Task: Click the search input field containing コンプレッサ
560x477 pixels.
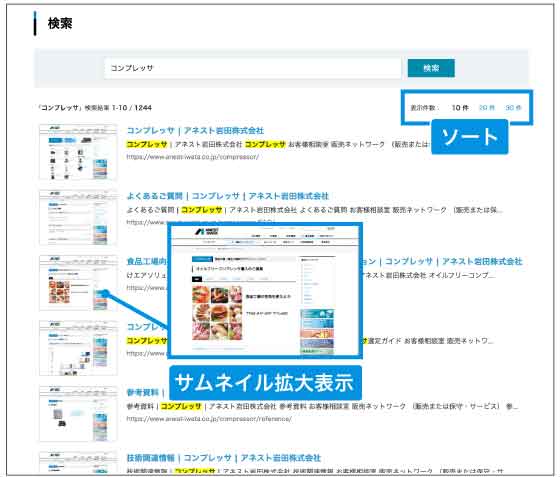Action: [x=252, y=68]
